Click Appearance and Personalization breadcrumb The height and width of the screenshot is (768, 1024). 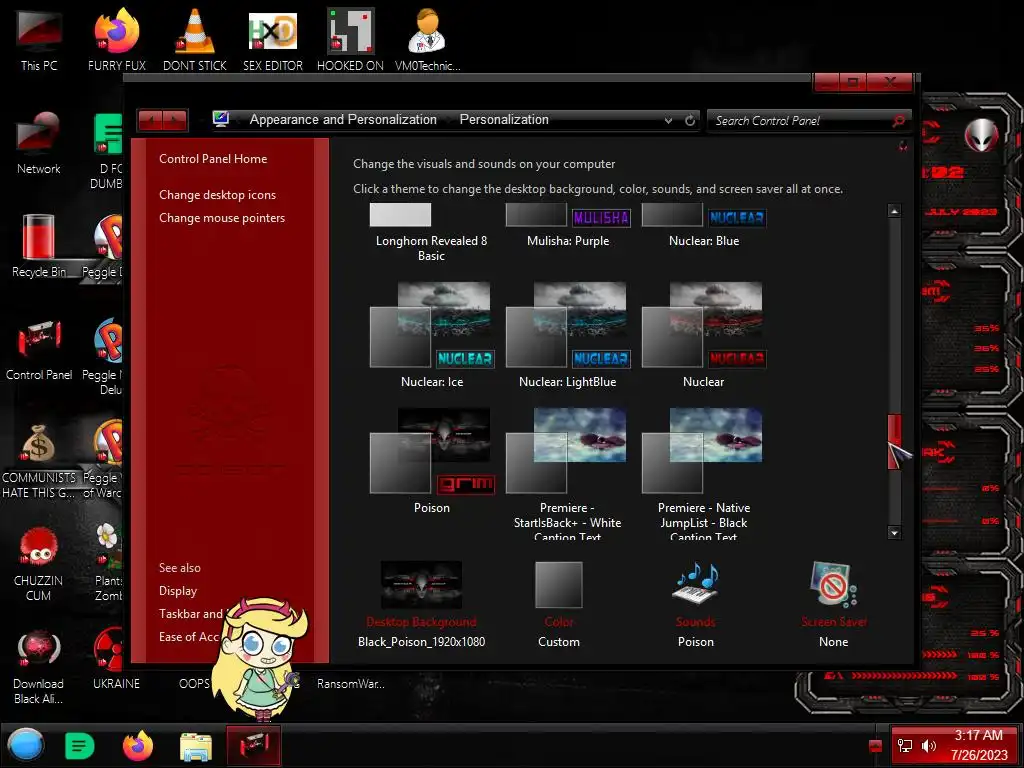(343, 120)
